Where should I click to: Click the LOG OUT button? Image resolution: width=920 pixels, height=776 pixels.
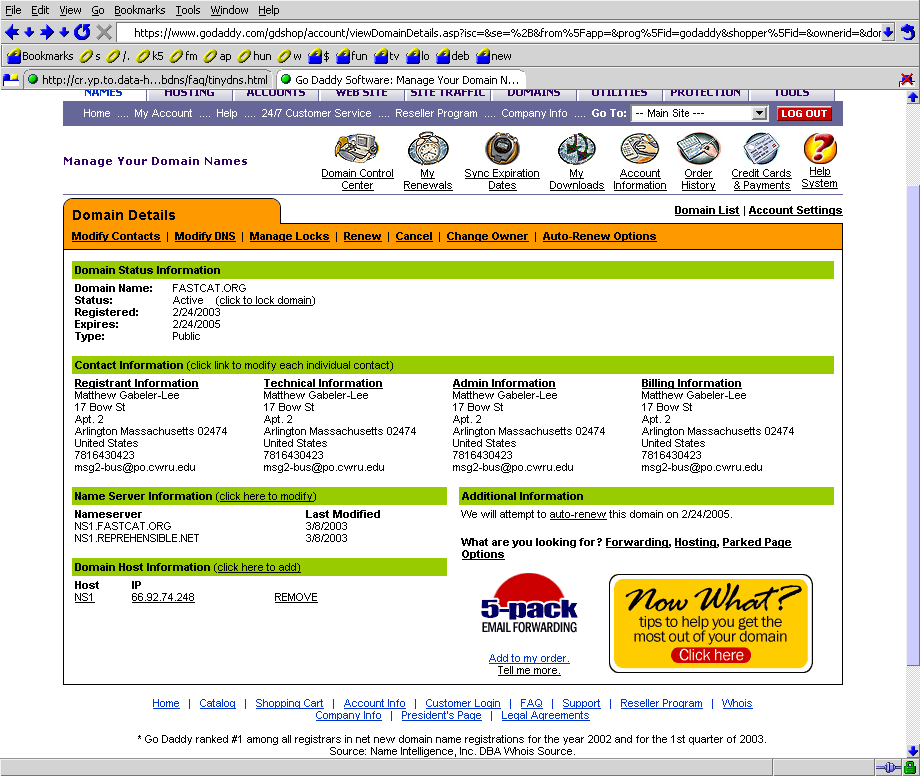click(x=804, y=113)
